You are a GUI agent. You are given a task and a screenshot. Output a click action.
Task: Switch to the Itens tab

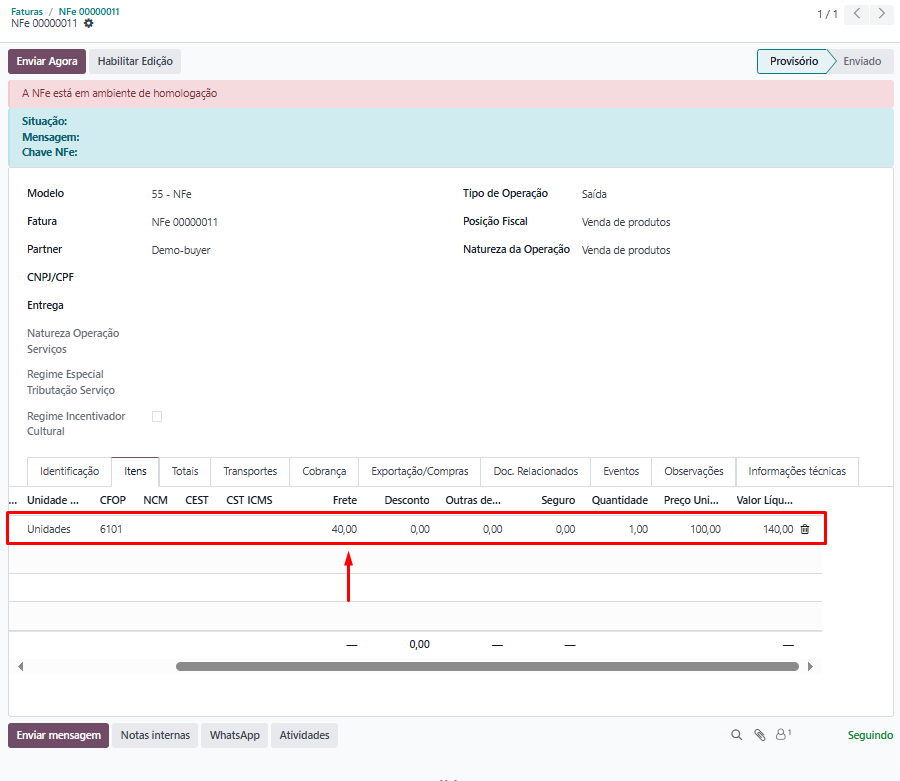135,471
